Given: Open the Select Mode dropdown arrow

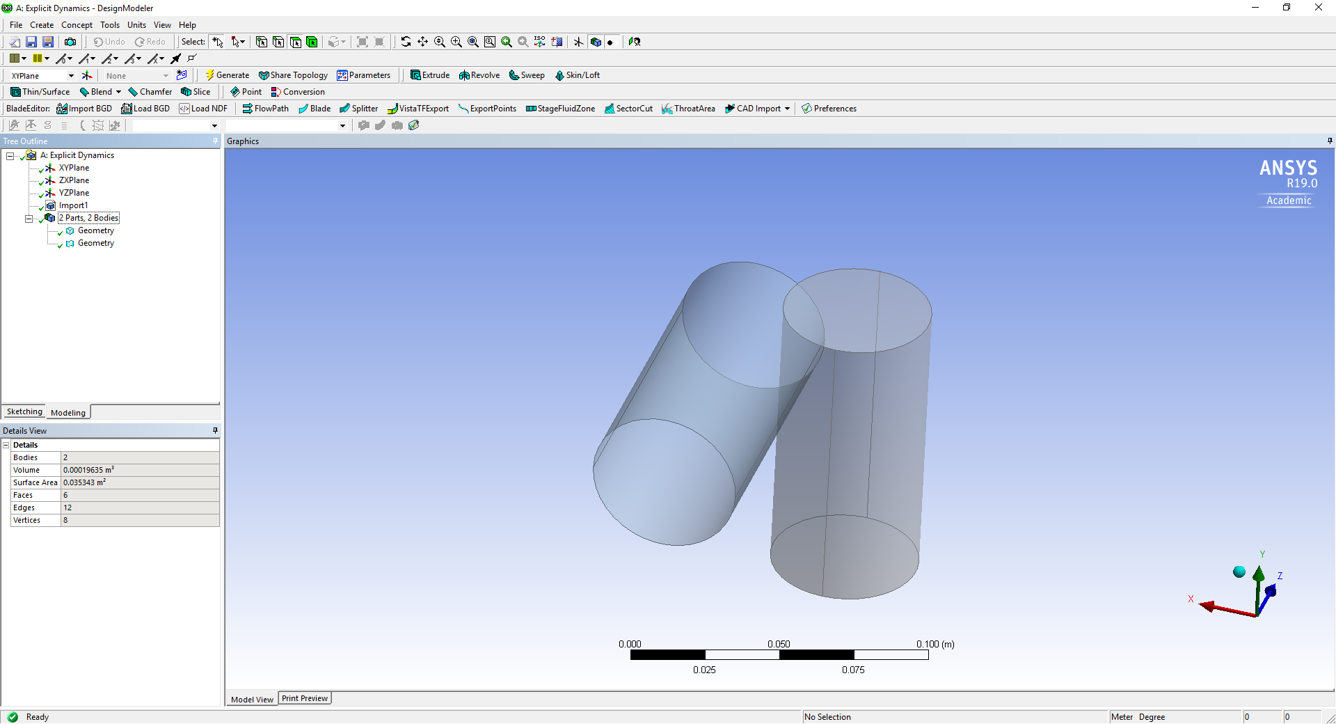Looking at the screenshot, I should click(243, 42).
